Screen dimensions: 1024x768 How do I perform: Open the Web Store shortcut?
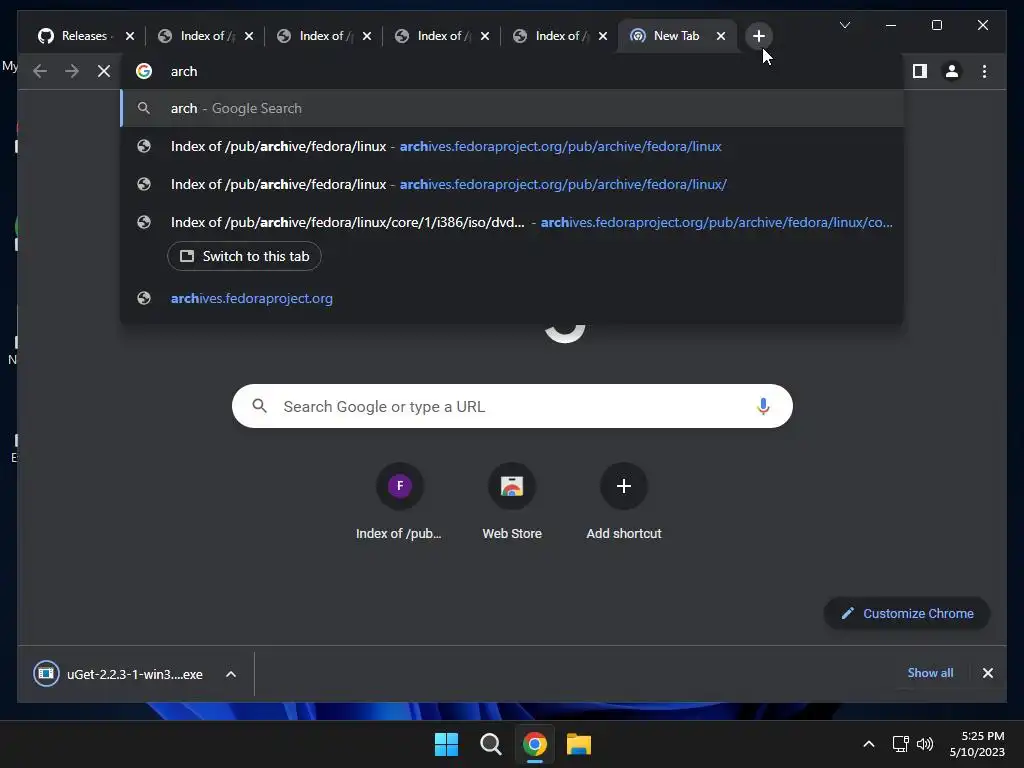click(x=512, y=502)
